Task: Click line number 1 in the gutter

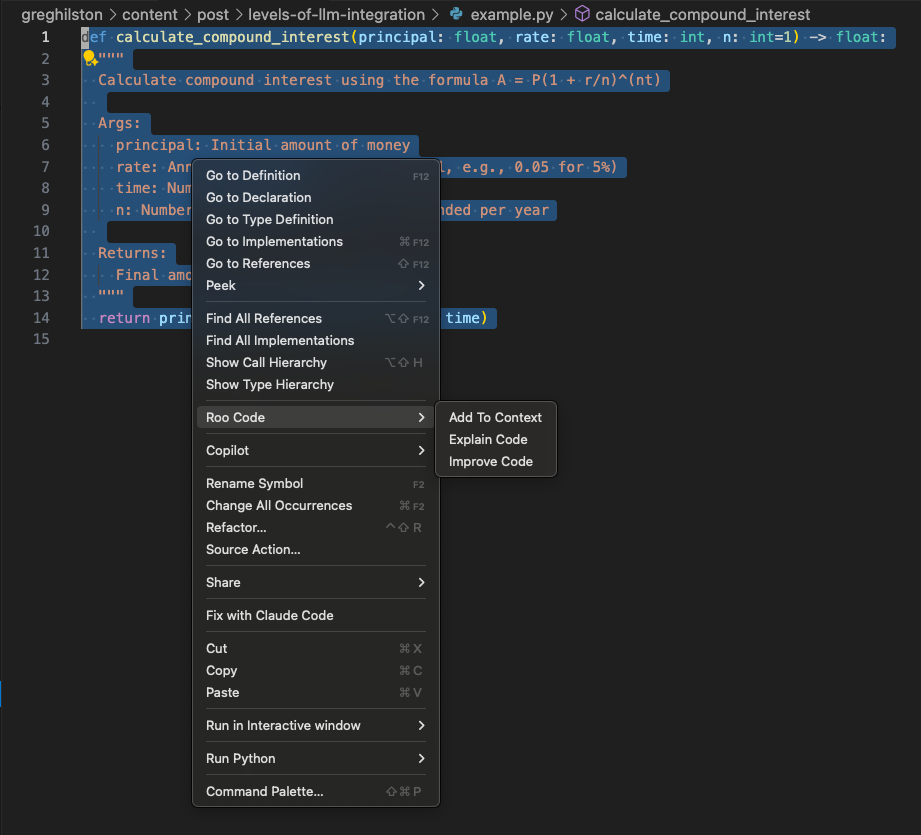Action: (45, 37)
